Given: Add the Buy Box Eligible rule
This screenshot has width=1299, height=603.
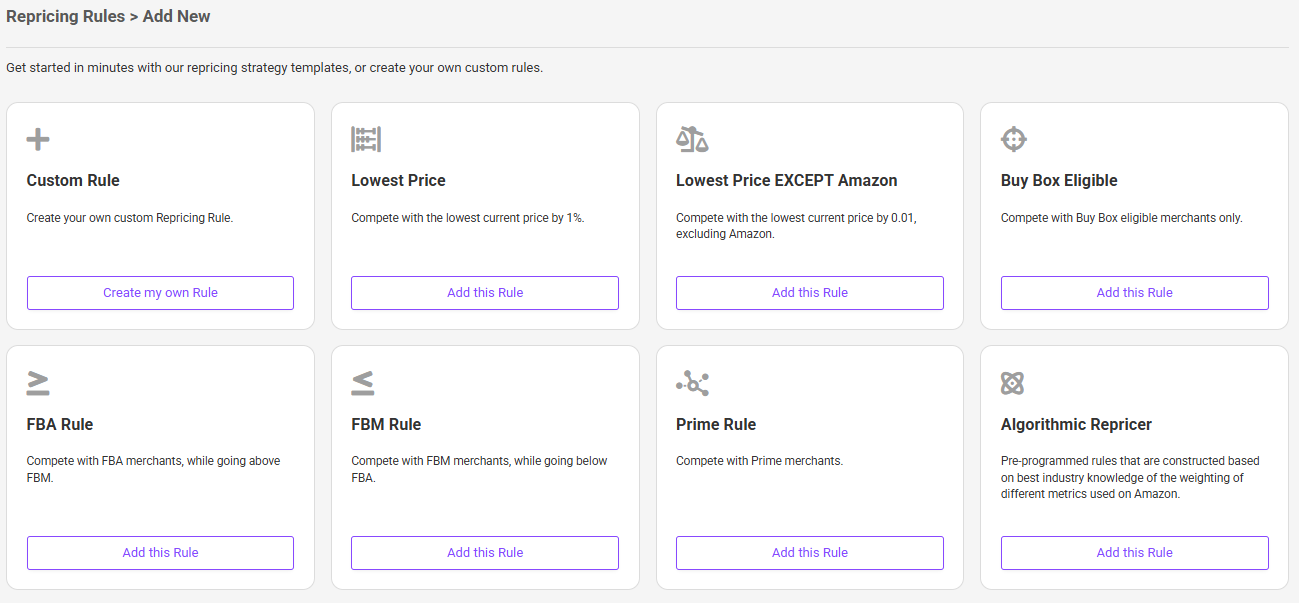Looking at the screenshot, I should (1134, 293).
